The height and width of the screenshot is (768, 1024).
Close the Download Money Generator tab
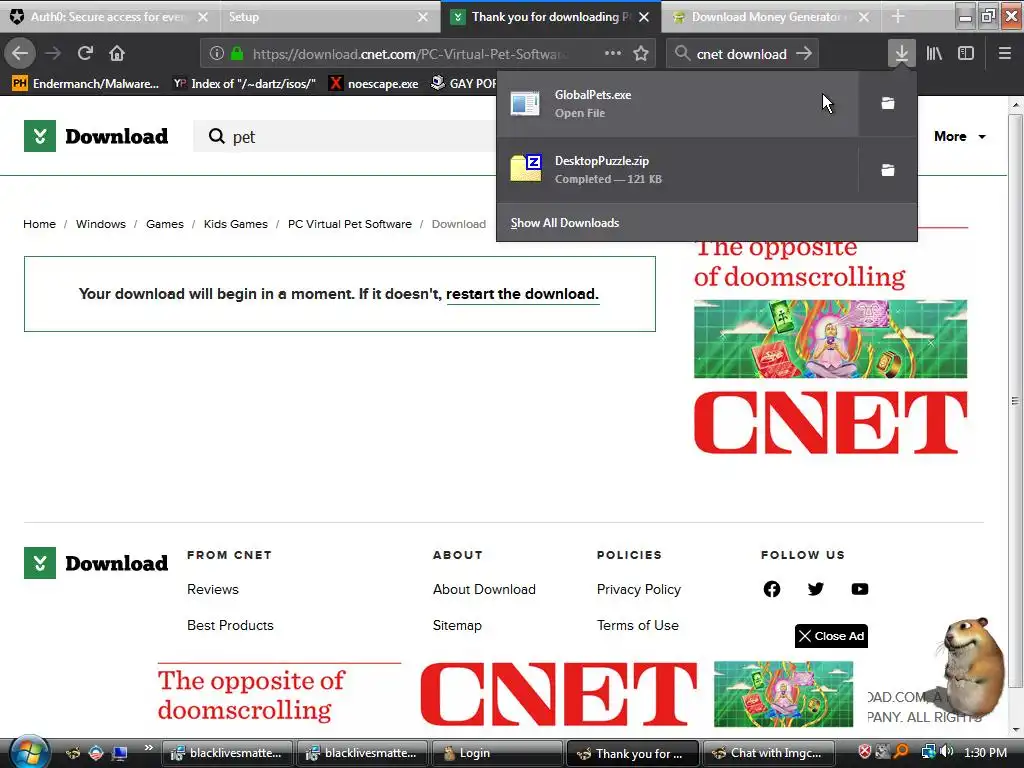point(864,17)
